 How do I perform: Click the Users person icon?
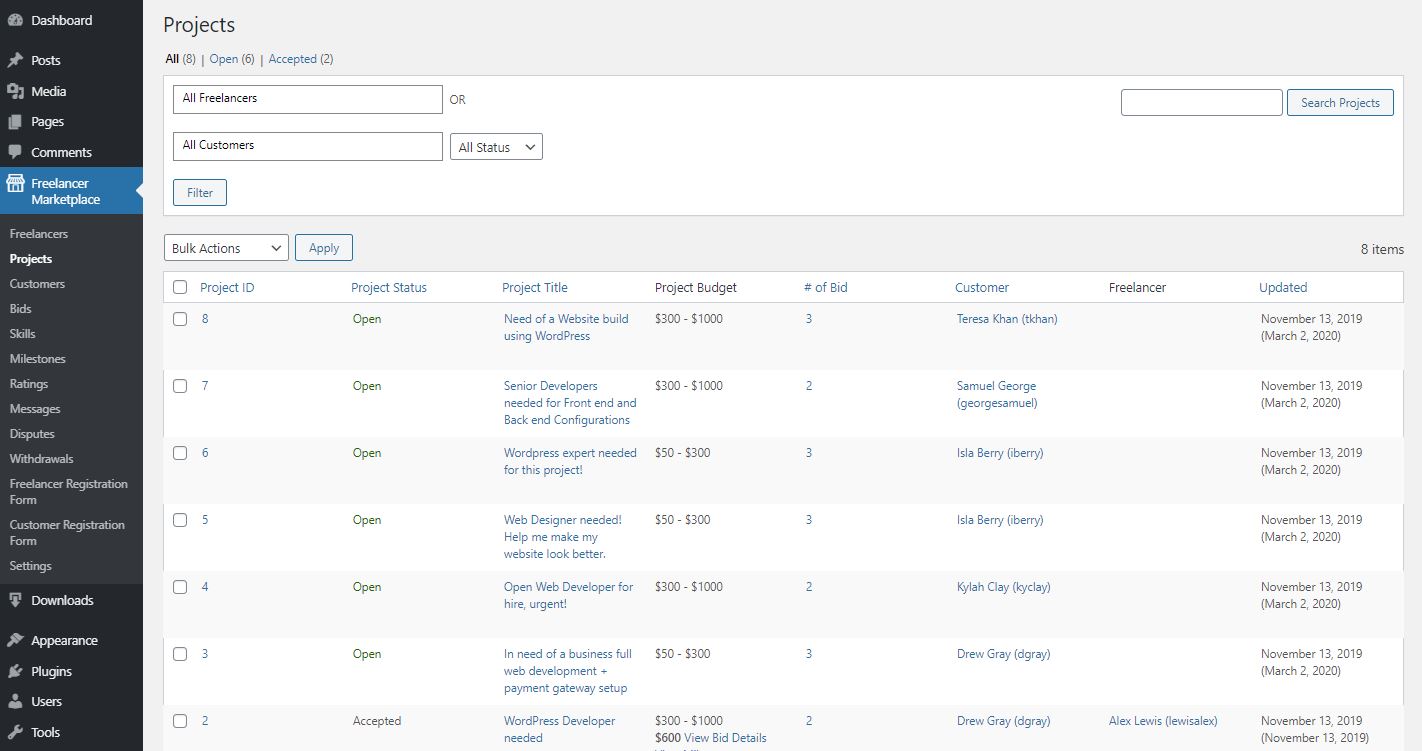(15, 701)
